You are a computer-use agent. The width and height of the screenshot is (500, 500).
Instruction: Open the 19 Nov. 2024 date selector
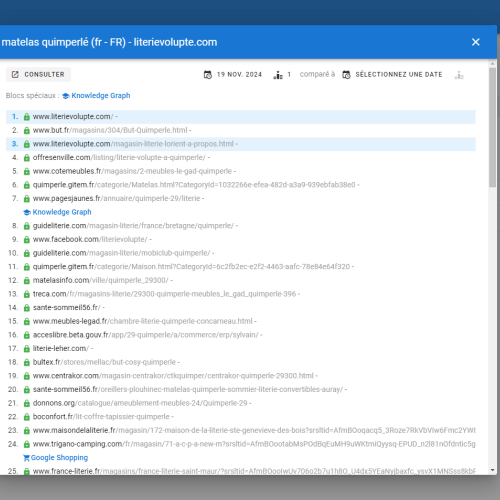click(x=239, y=74)
